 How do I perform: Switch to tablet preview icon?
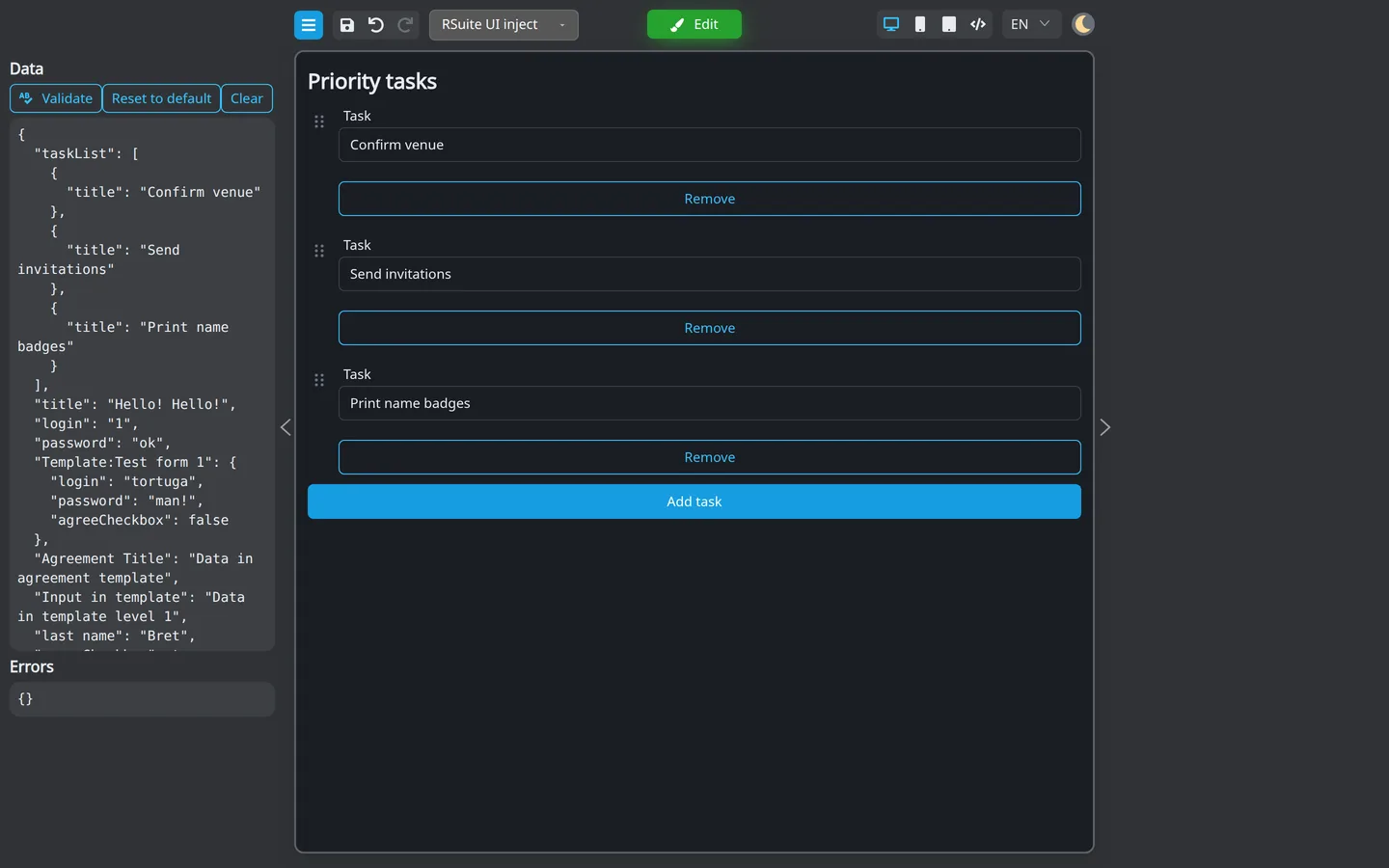949,24
